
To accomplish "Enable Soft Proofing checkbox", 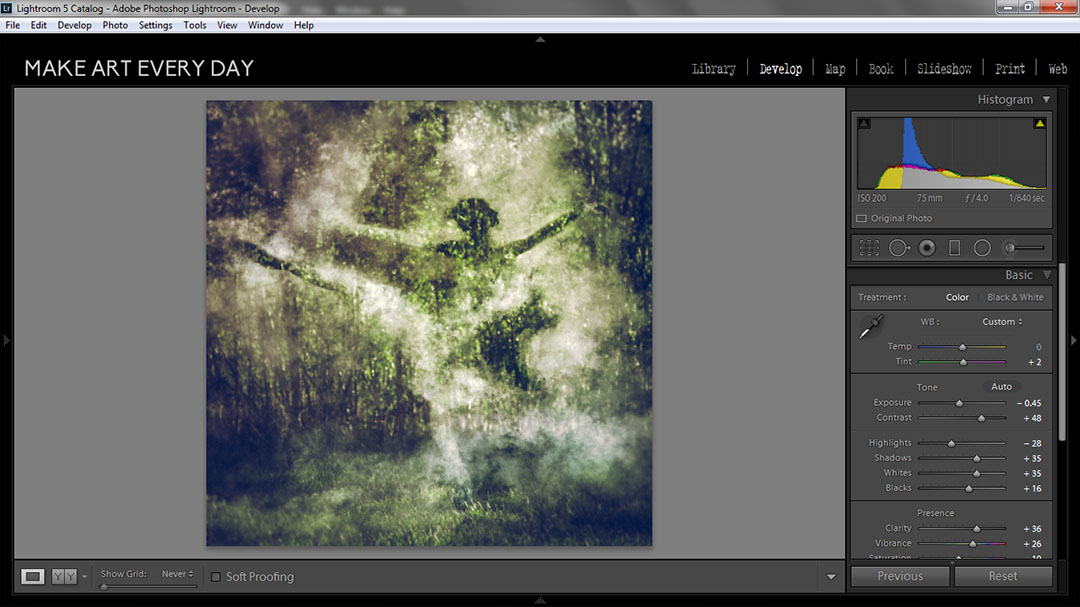I will coord(216,577).
